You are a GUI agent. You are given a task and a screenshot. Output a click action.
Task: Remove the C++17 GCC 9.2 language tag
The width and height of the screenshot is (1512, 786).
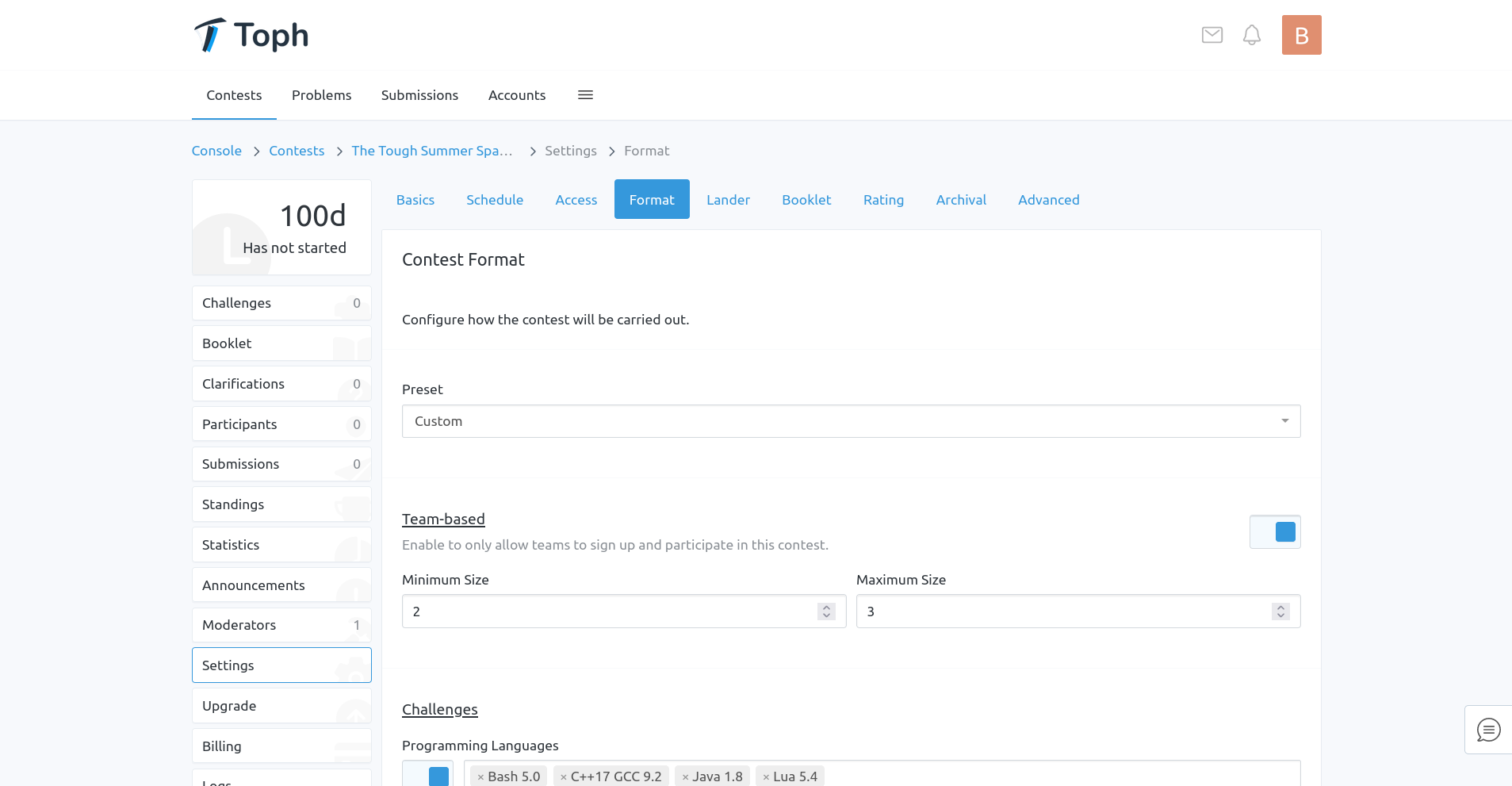click(x=564, y=777)
